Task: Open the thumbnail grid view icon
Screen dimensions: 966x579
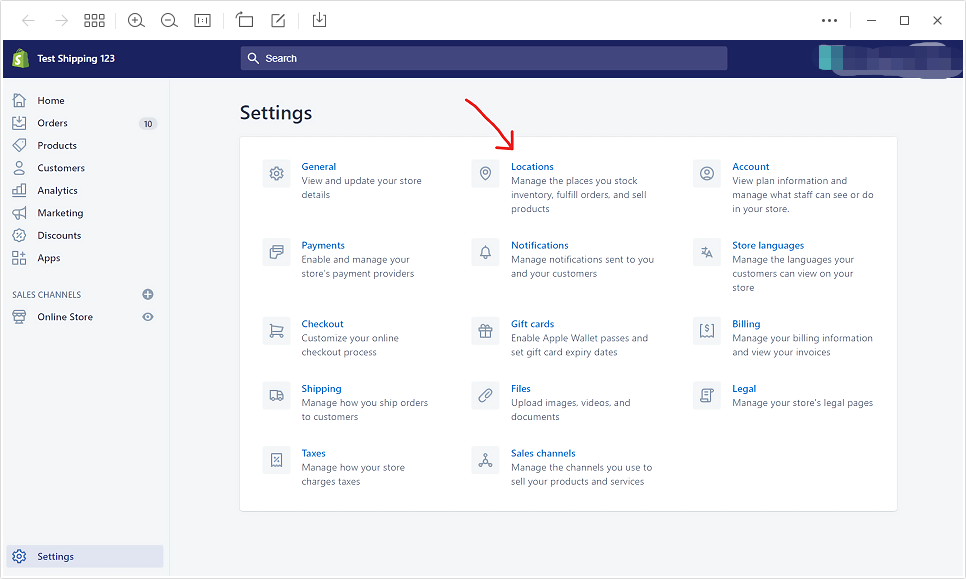Action: pos(94,20)
